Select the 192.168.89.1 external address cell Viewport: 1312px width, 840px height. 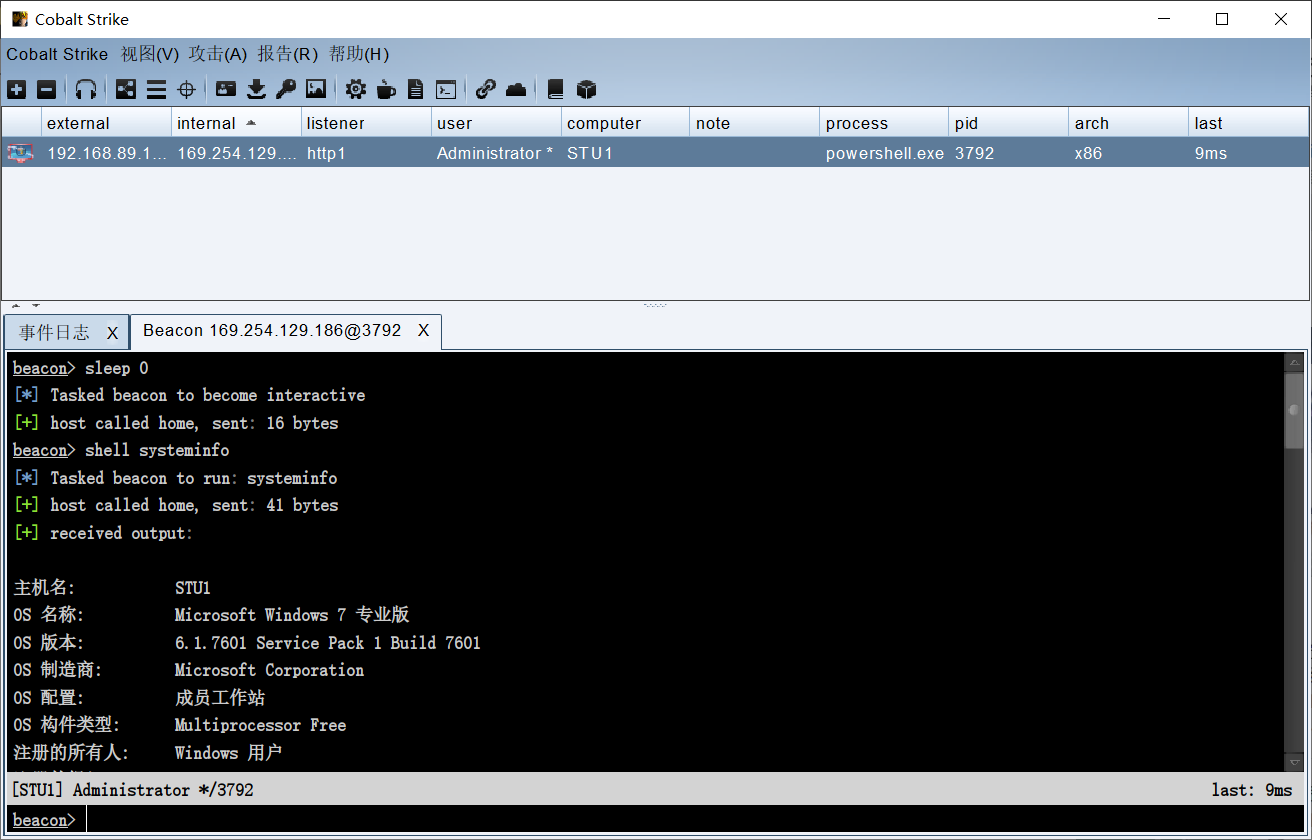(106, 153)
